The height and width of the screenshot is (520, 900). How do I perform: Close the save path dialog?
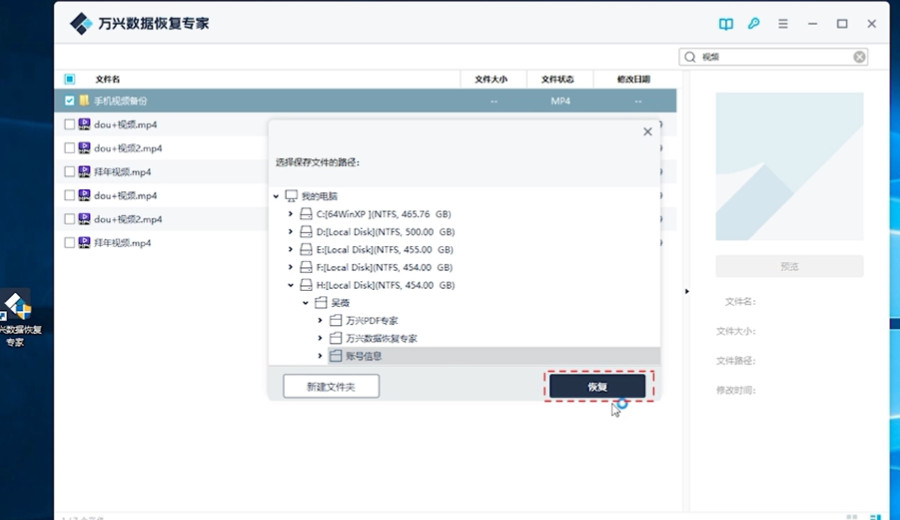[647, 131]
